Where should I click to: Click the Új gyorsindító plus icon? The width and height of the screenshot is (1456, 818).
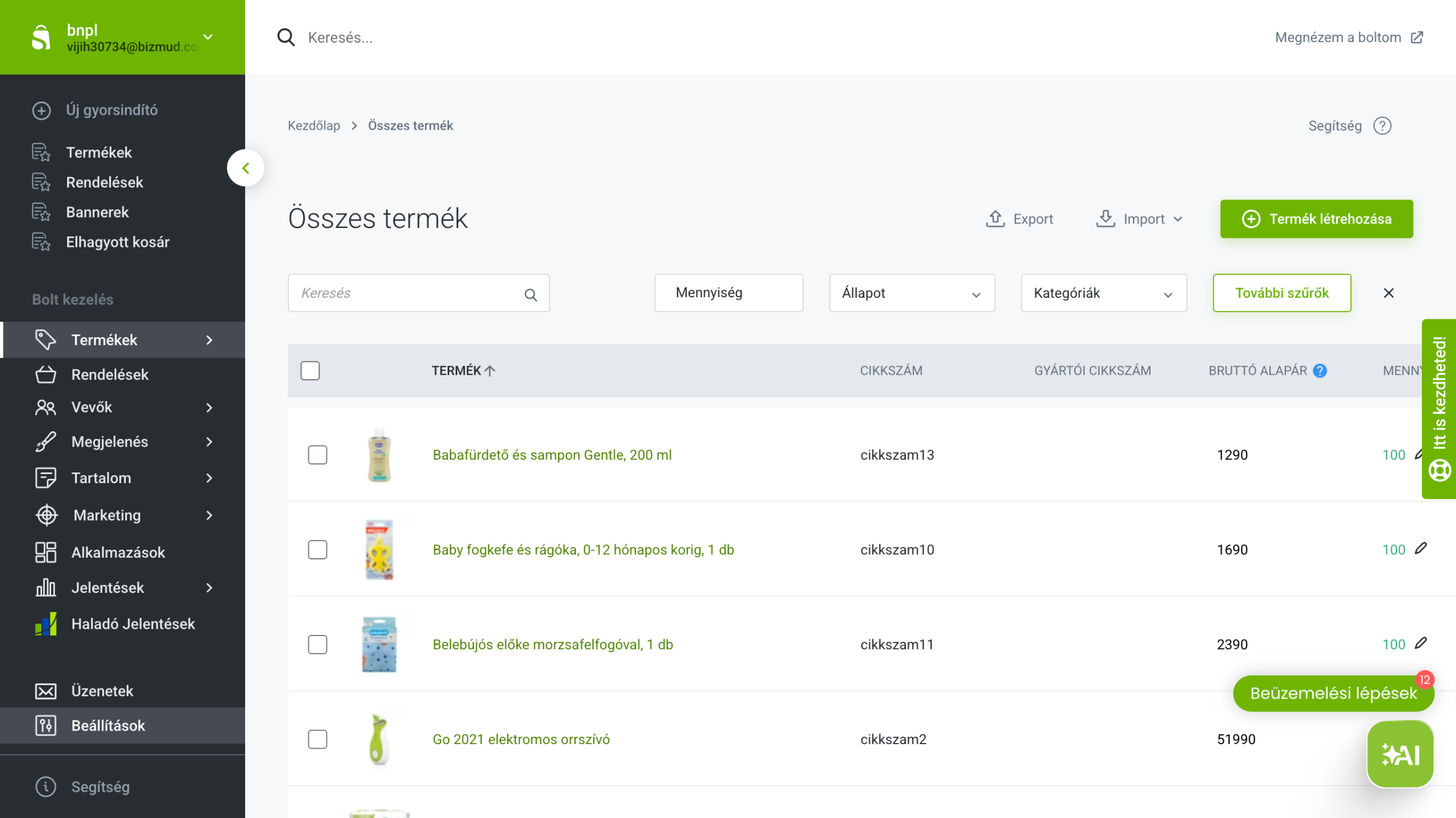coord(42,110)
